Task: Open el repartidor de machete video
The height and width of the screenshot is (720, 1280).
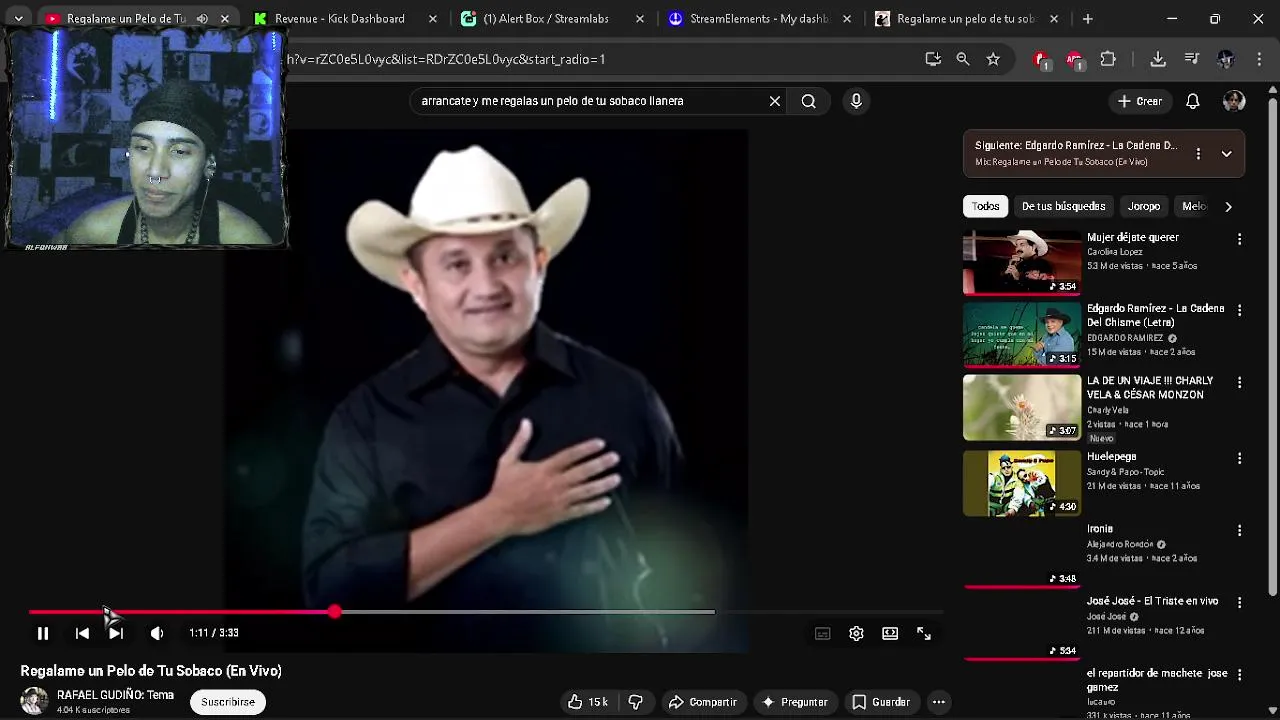Action: (x=1157, y=680)
